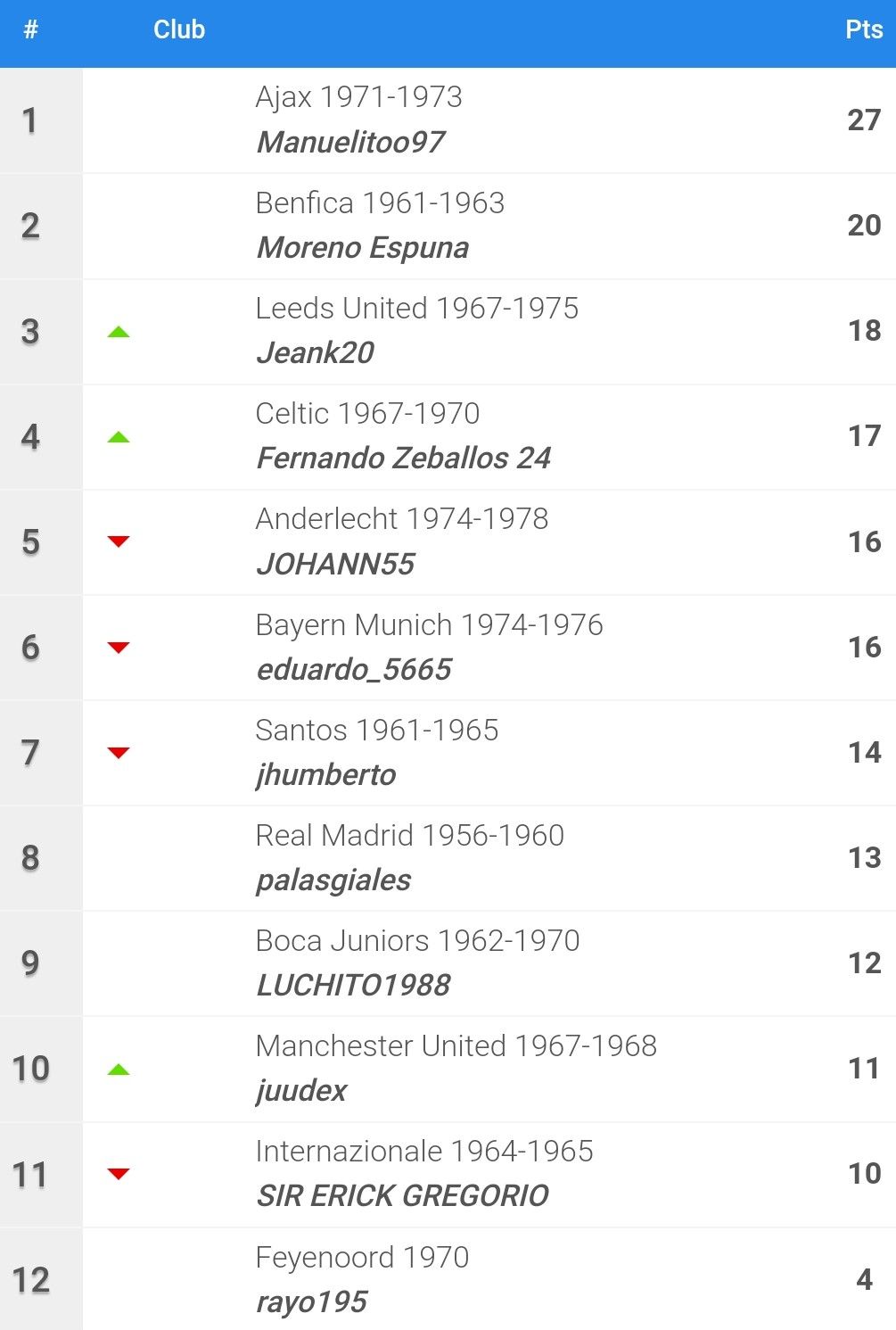Select Real Madrid 1956-1960 row
The height and width of the screenshot is (1330, 896).
tap(448, 858)
